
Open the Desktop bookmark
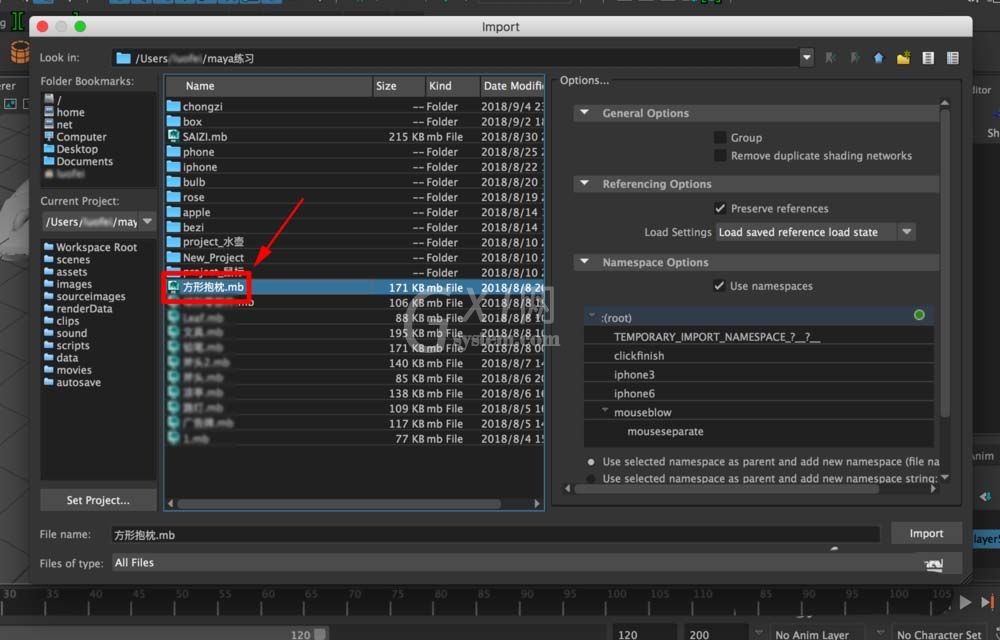click(71, 149)
